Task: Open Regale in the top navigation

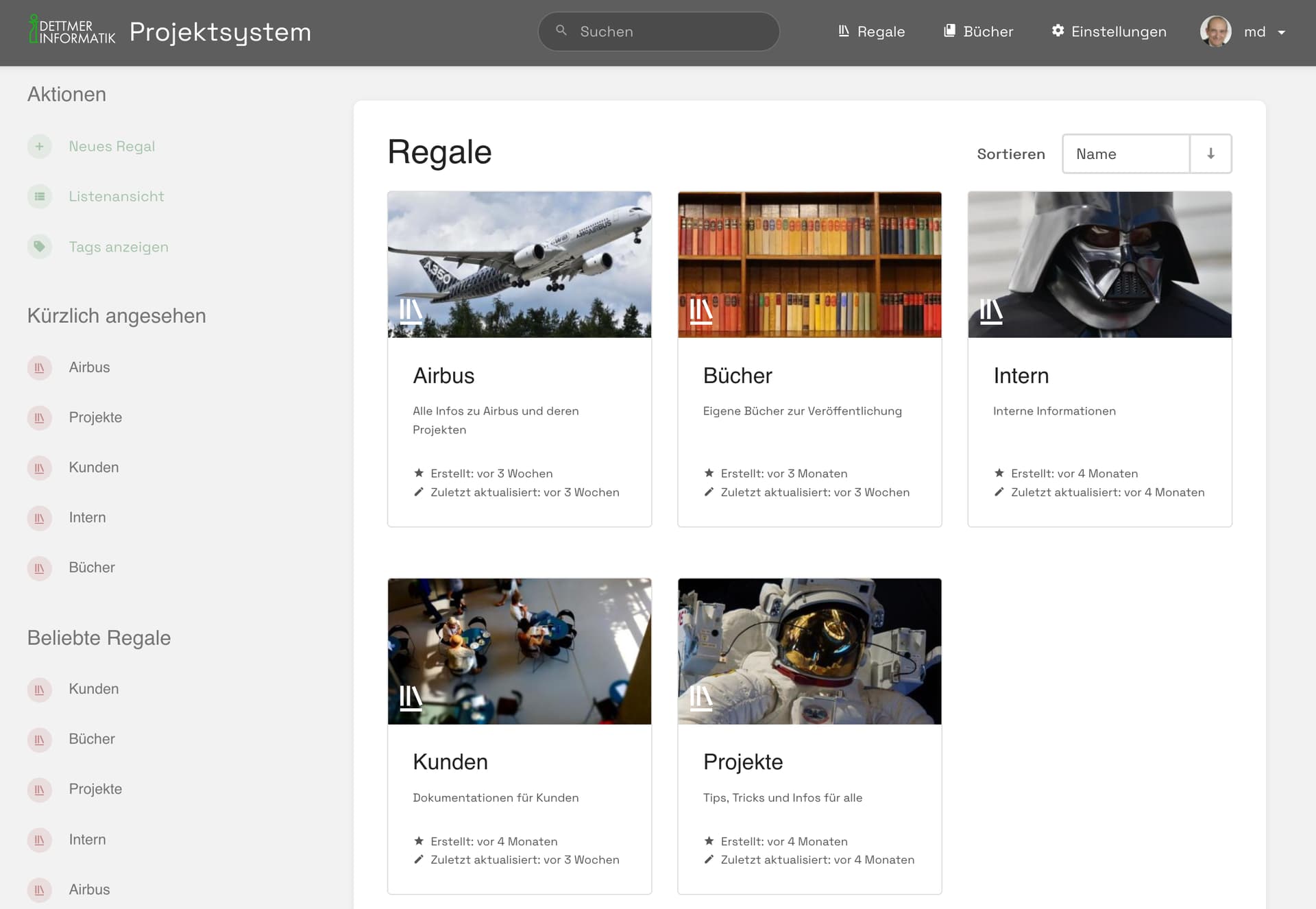Action: click(871, 32)
